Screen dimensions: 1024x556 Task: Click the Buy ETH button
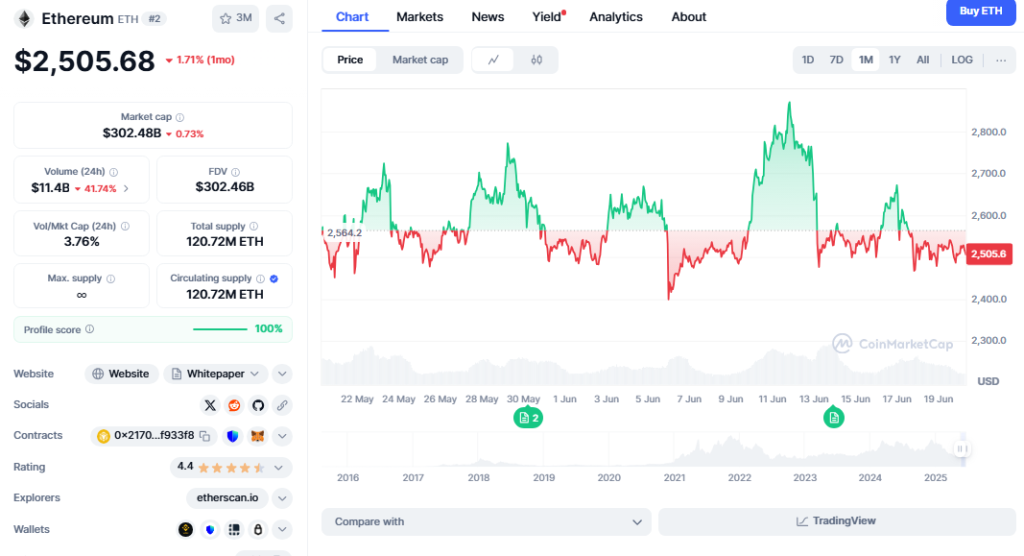pyautogui.click(x=980, y=11)
